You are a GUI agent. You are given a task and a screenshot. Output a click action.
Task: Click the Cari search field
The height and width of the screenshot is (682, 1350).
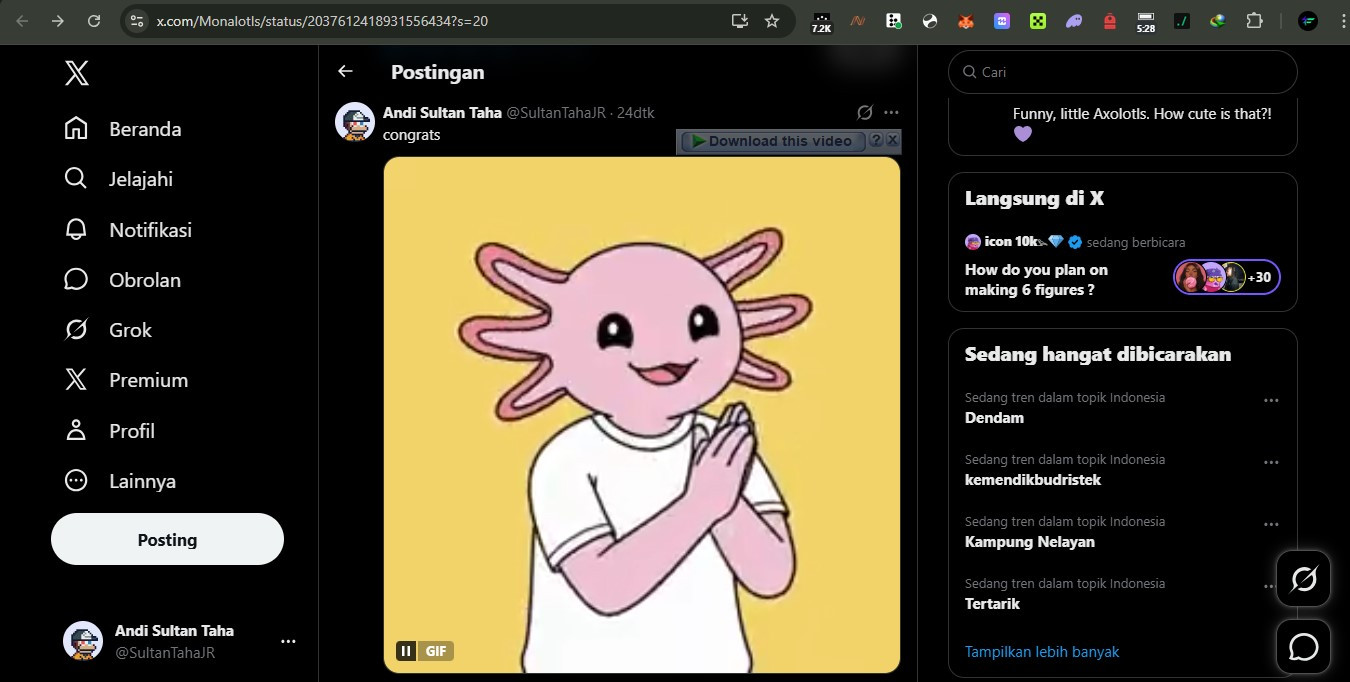1122,72
